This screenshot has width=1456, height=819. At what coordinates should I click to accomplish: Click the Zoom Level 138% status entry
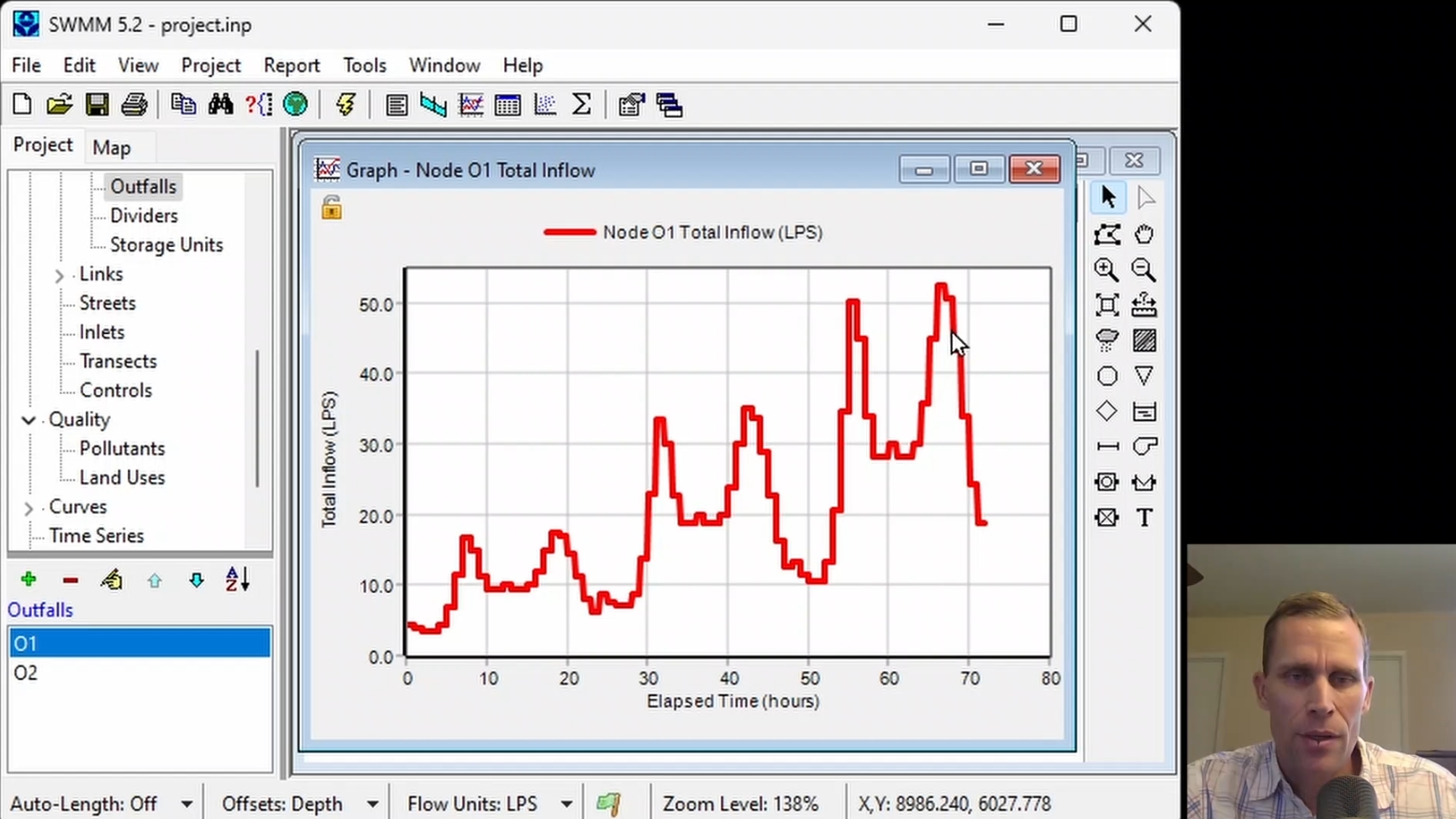[740, 804]
